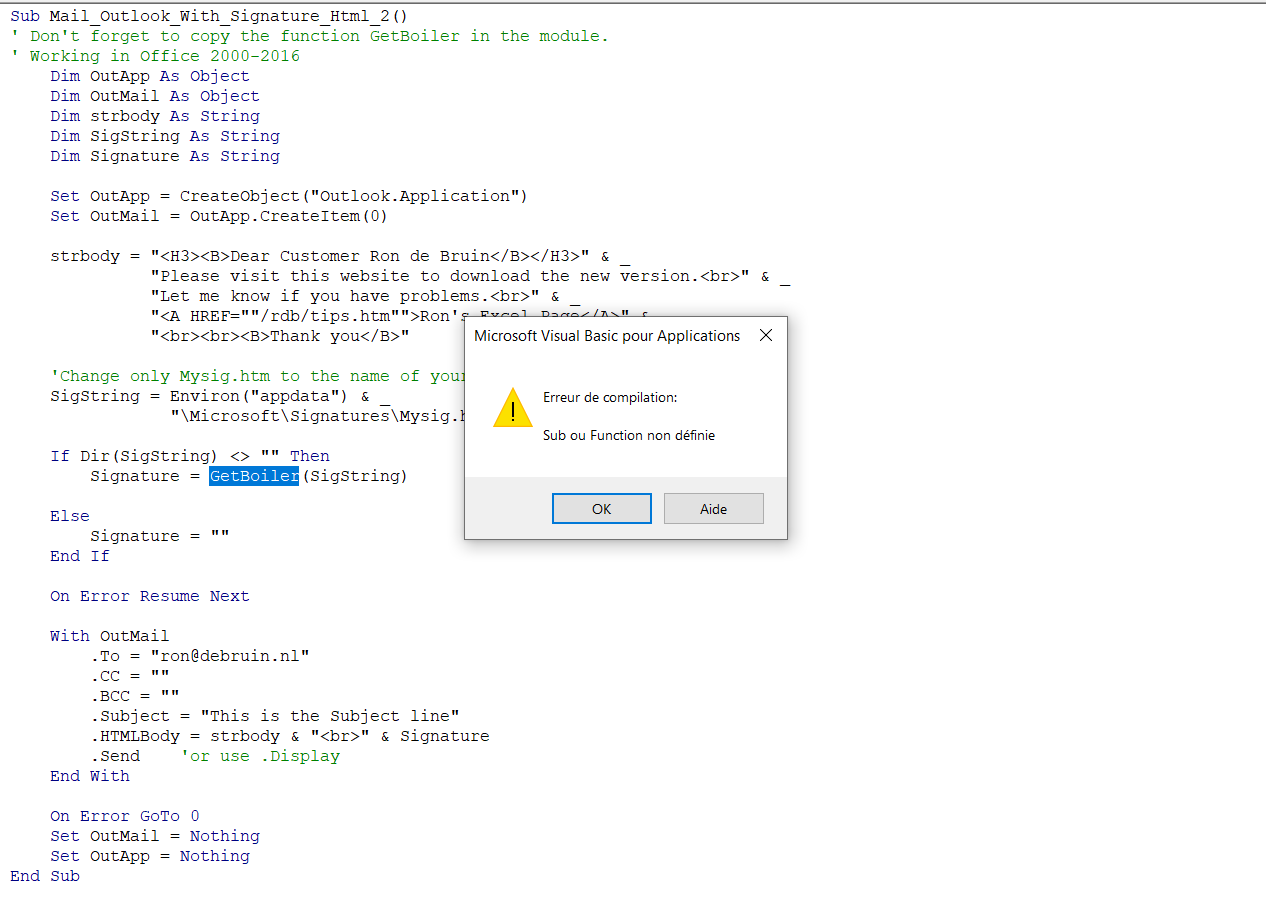
Task: Click the Signature = "" line
Action: (160, 536)
